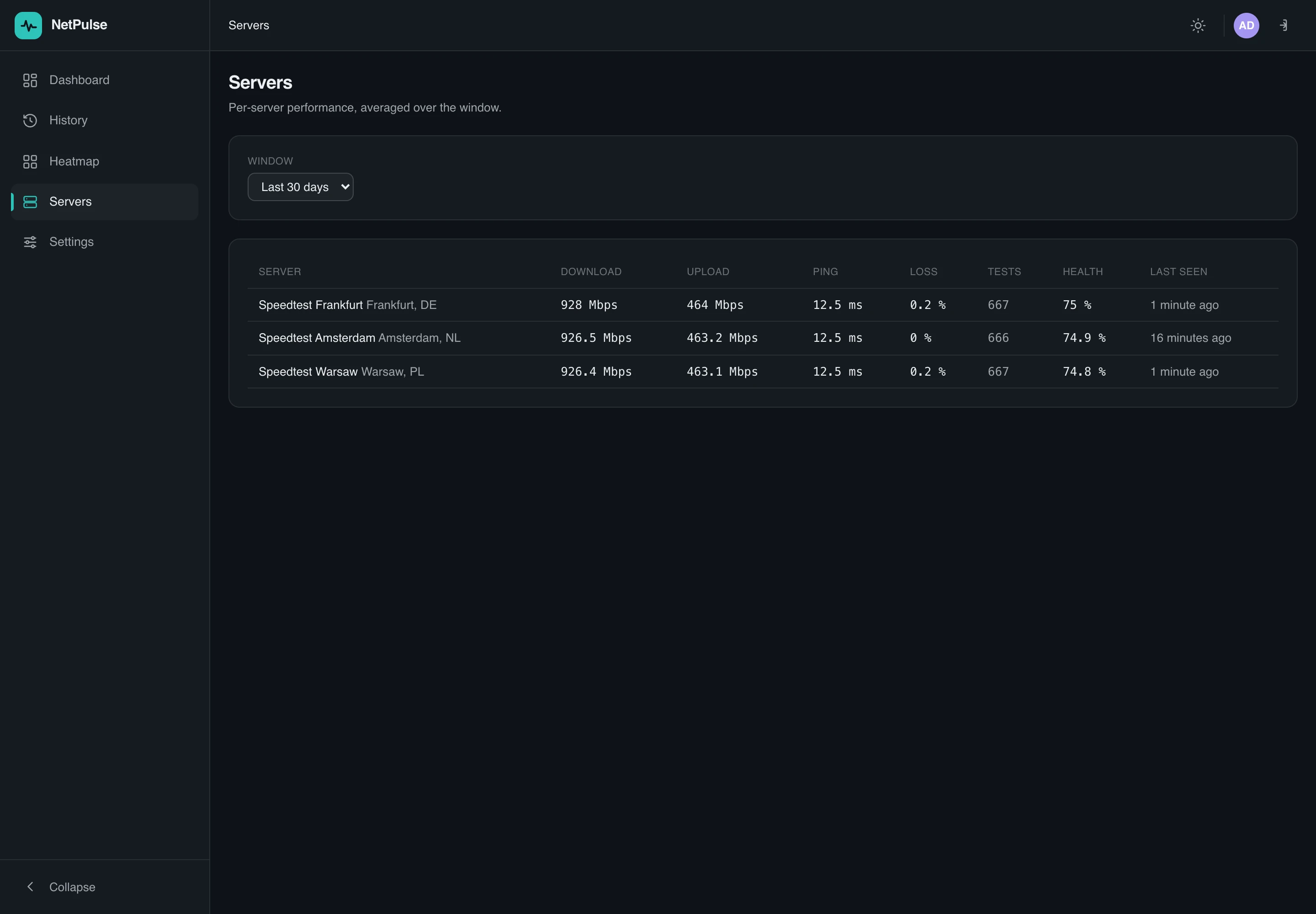This screenshot has height=914, width=1316.
Task: Click Warsaw's 0.2 % loss value
Action: [928, 372]
